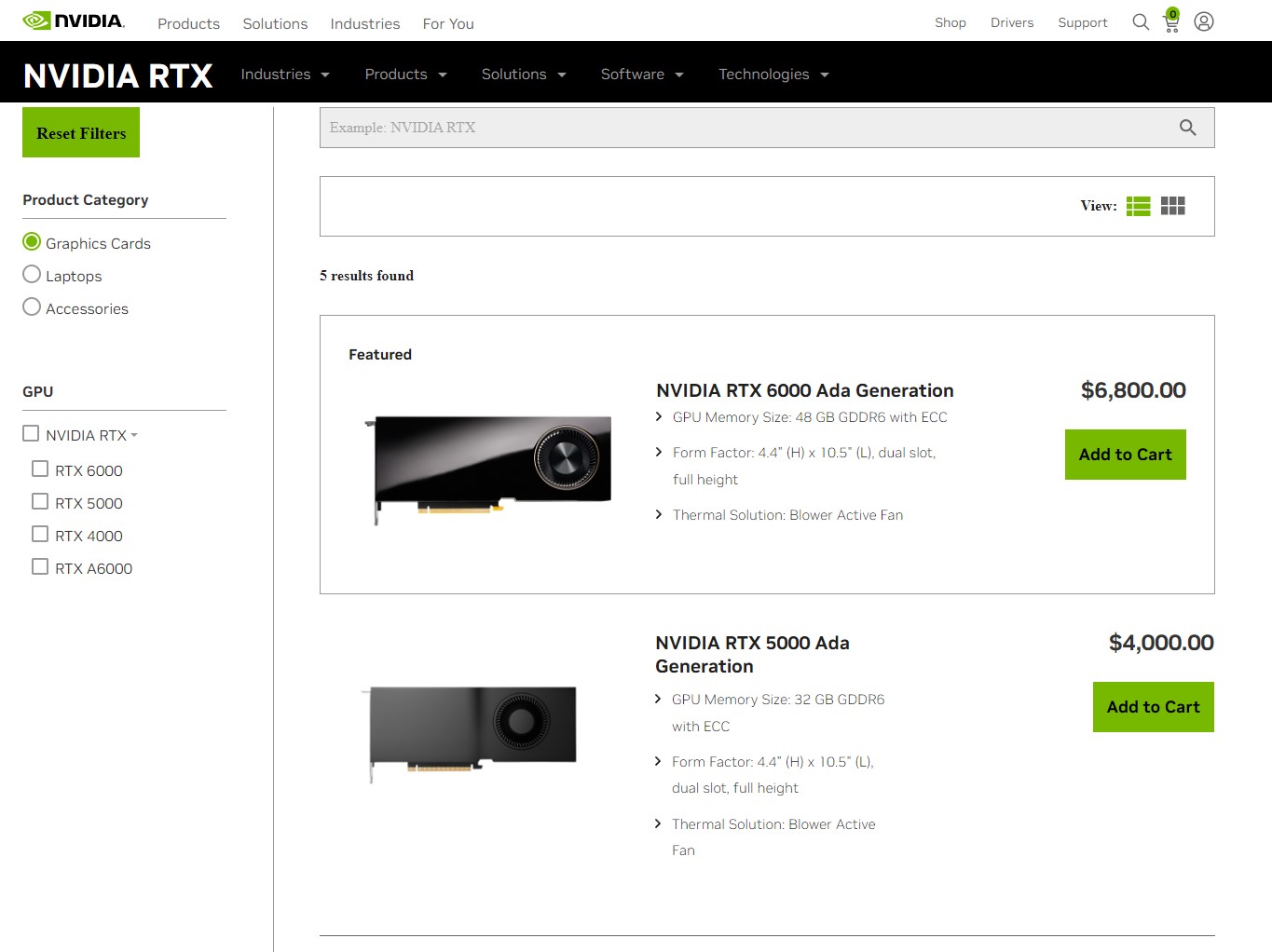This screenshot has height=952, width=1272.
Task: Switch to grid view icon
Action: [1172, 206]
